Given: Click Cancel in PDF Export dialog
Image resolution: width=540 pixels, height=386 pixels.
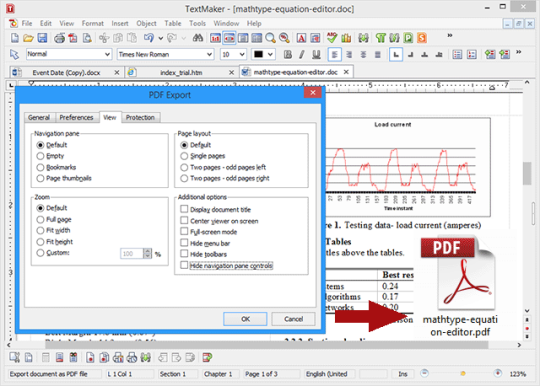Looking at the screenshot, I should (293, 319).
